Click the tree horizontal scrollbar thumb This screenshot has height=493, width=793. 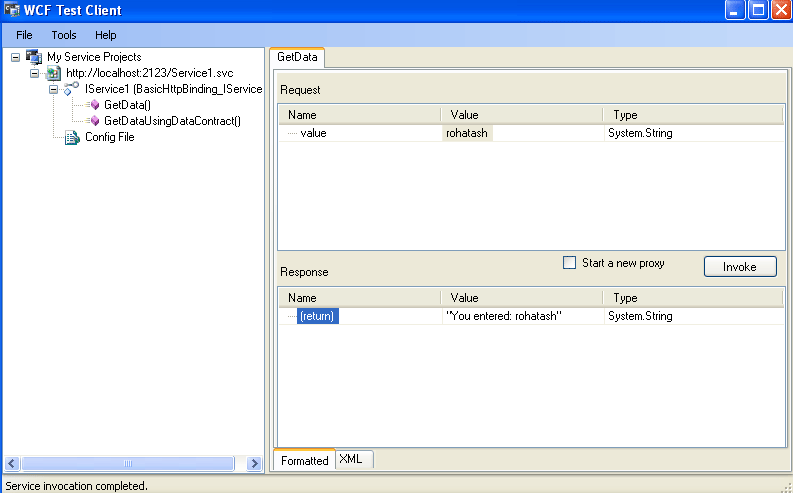click(x=128, y=463)
